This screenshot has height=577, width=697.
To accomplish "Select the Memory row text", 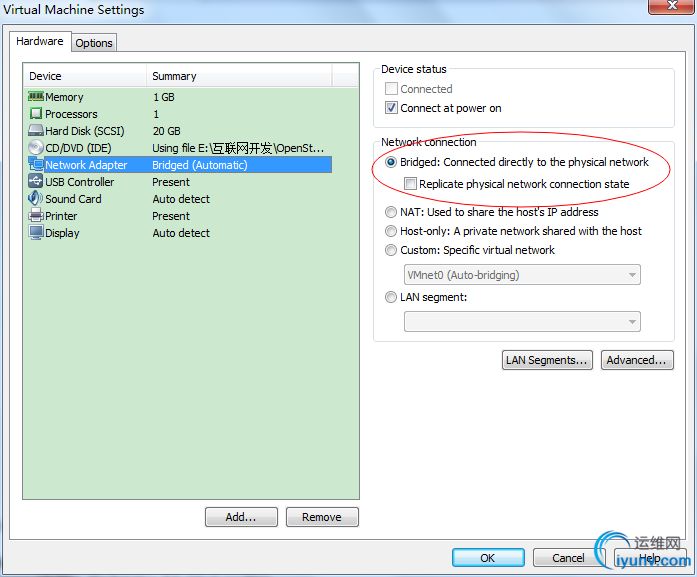I will 64,97.
